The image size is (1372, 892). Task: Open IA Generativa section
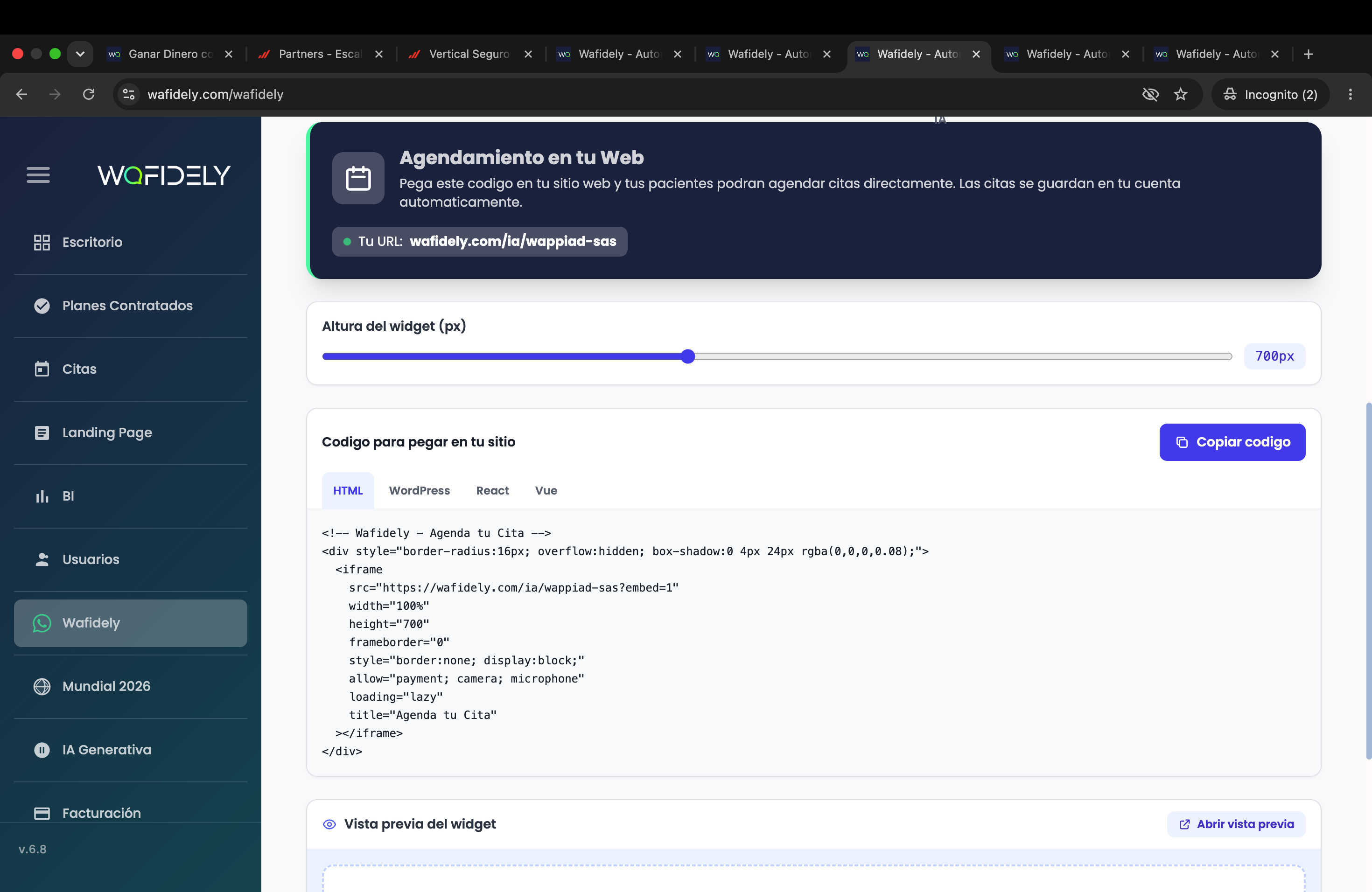130,750
